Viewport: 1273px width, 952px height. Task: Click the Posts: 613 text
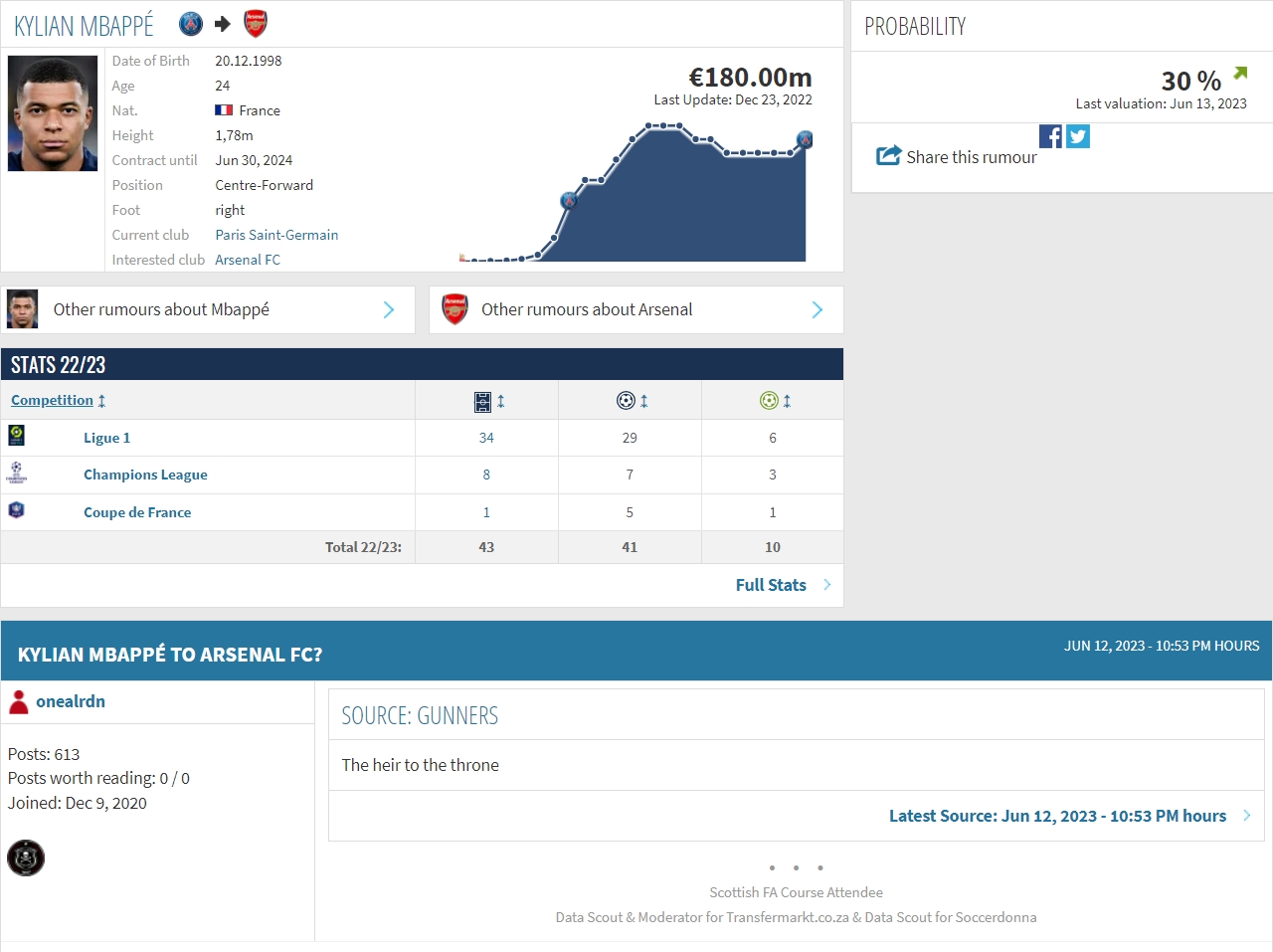click(44, 754)
